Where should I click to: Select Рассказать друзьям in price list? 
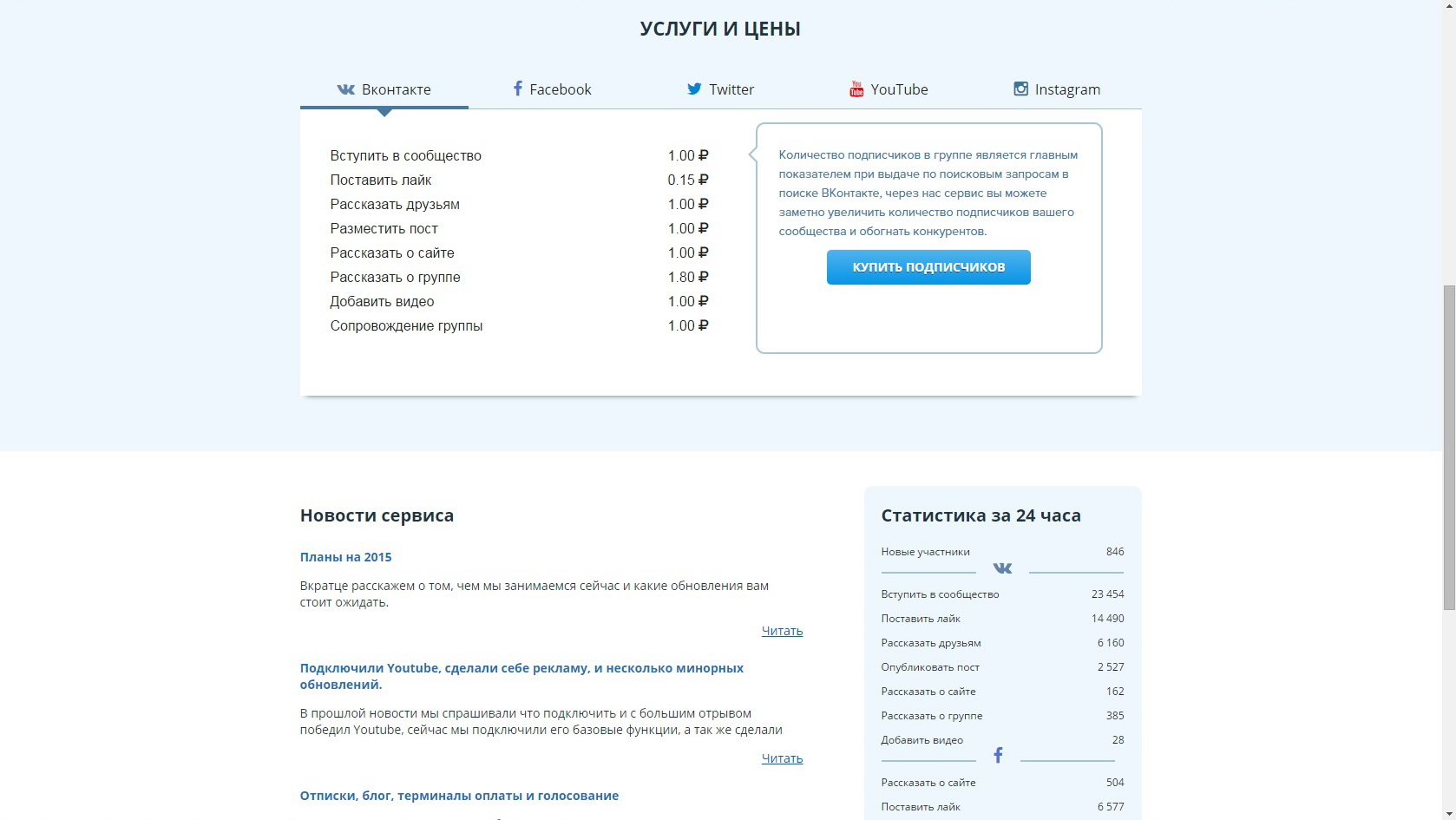(519, 205)
